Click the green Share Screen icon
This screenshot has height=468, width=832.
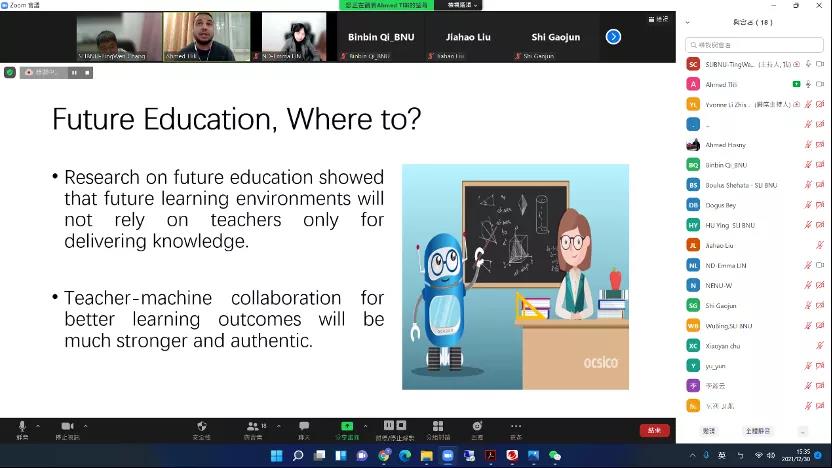pyautogui.click(x=347, y=428)
